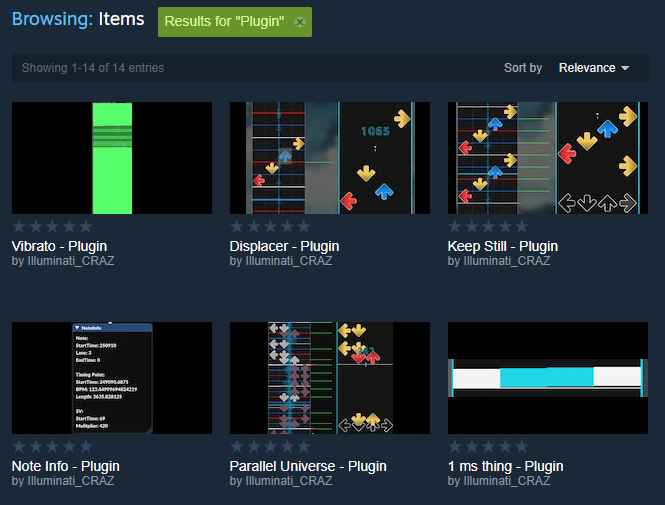The height and width of the screenshot is (505, 665).
Task: Open the Note Info - Plugin thumbnail
Action: coord(112,378)
